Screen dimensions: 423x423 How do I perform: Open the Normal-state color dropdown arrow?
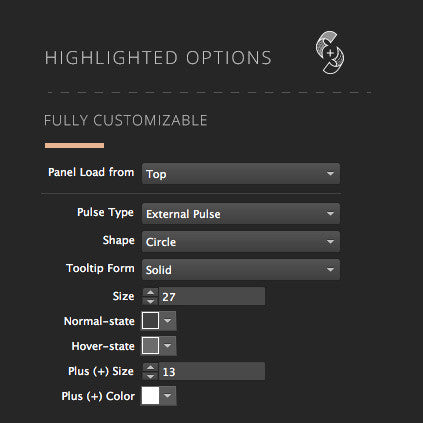click(x=168, y=321)
